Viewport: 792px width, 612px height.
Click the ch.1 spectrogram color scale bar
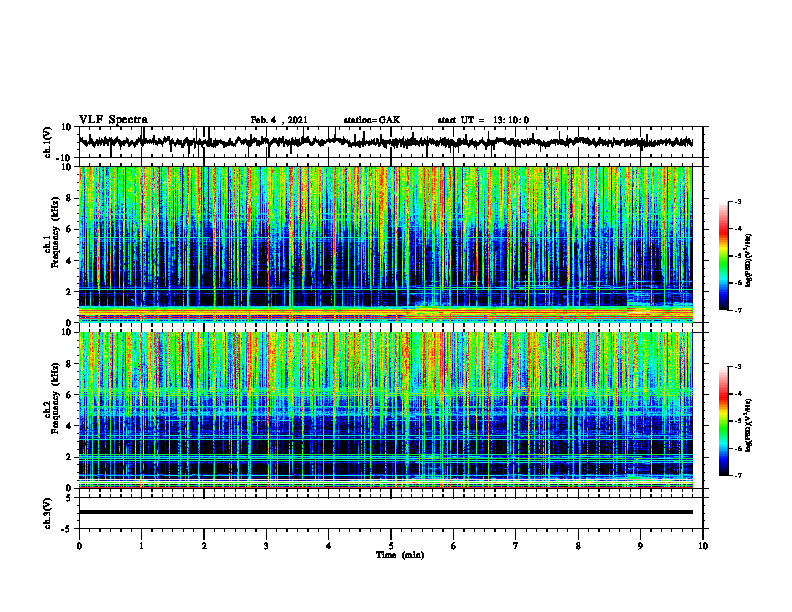coord(723,256)
